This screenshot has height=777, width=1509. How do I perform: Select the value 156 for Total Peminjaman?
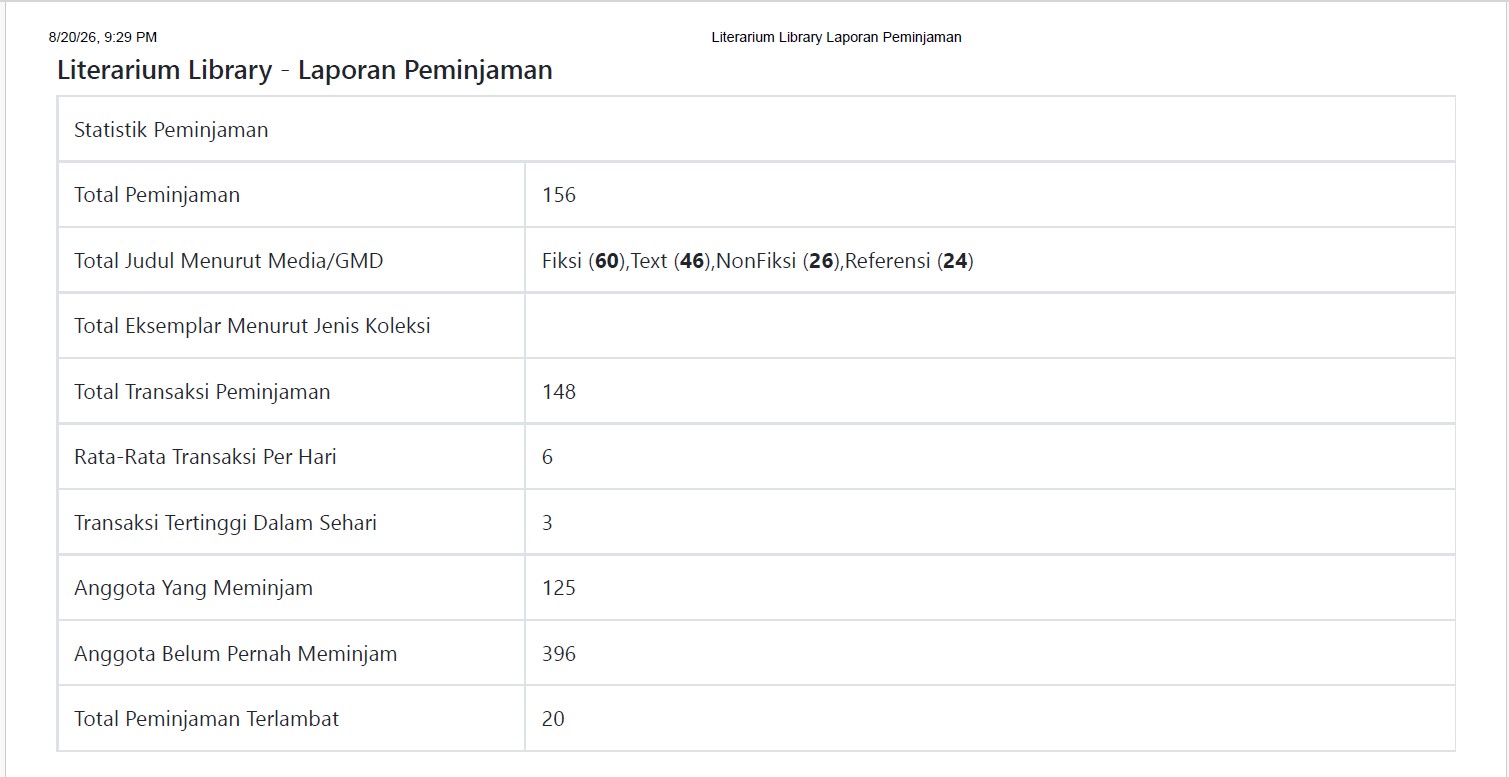[x=559, y=195]
